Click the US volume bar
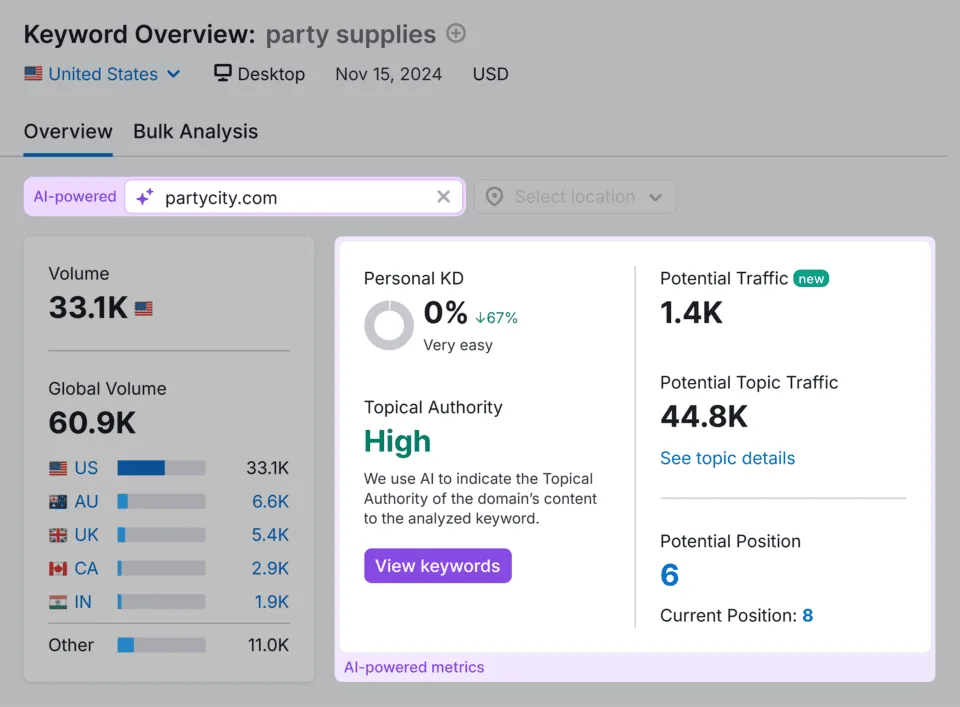 click(x=162, y=468)
